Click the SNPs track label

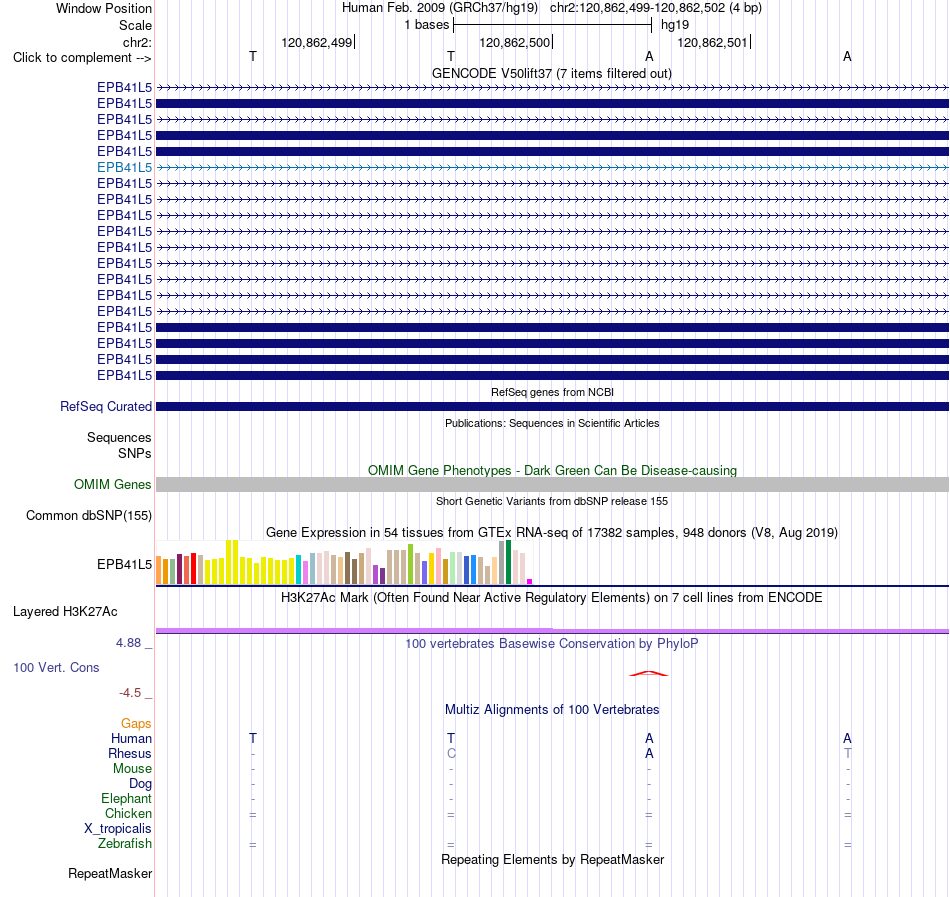tap(135, 453)
